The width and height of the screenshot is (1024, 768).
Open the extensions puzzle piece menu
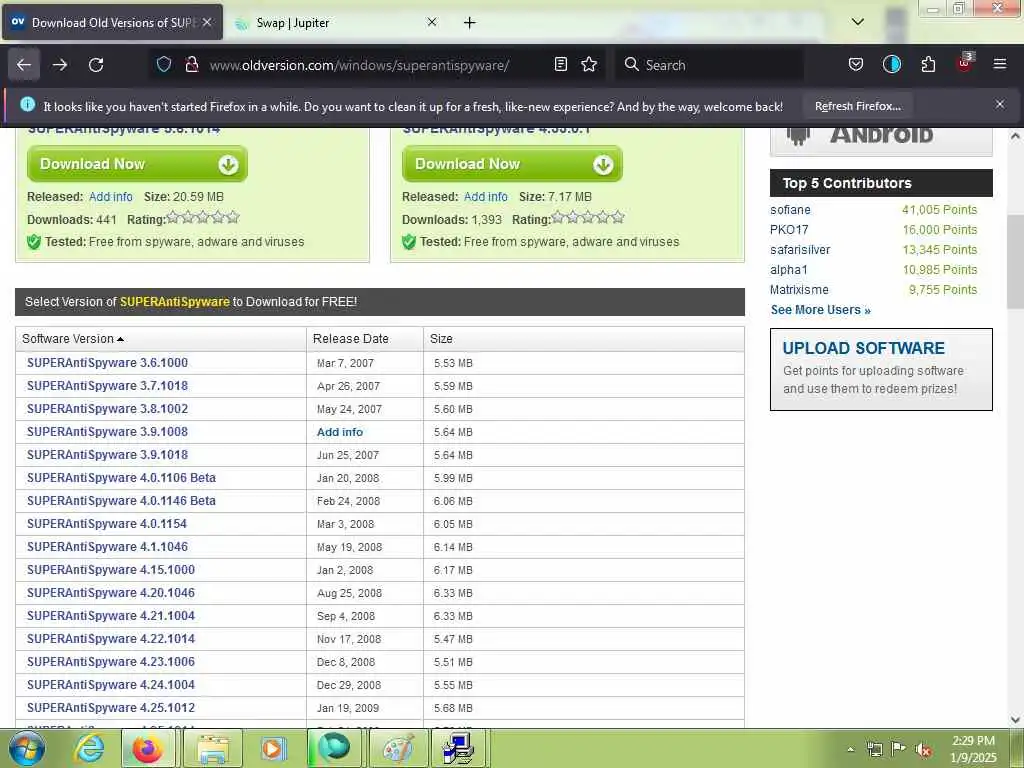pos(928,65)
